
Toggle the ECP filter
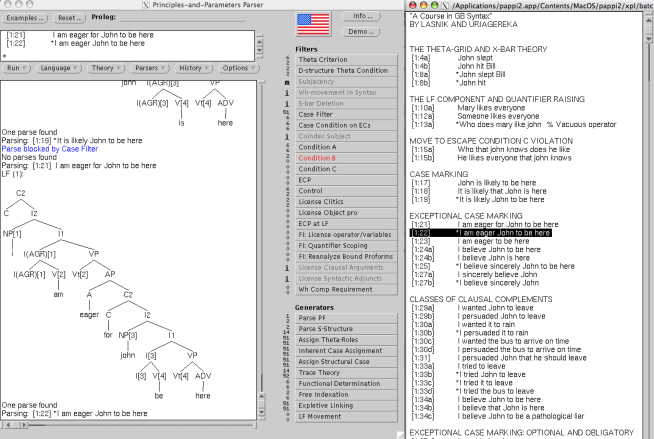(346, 180)
